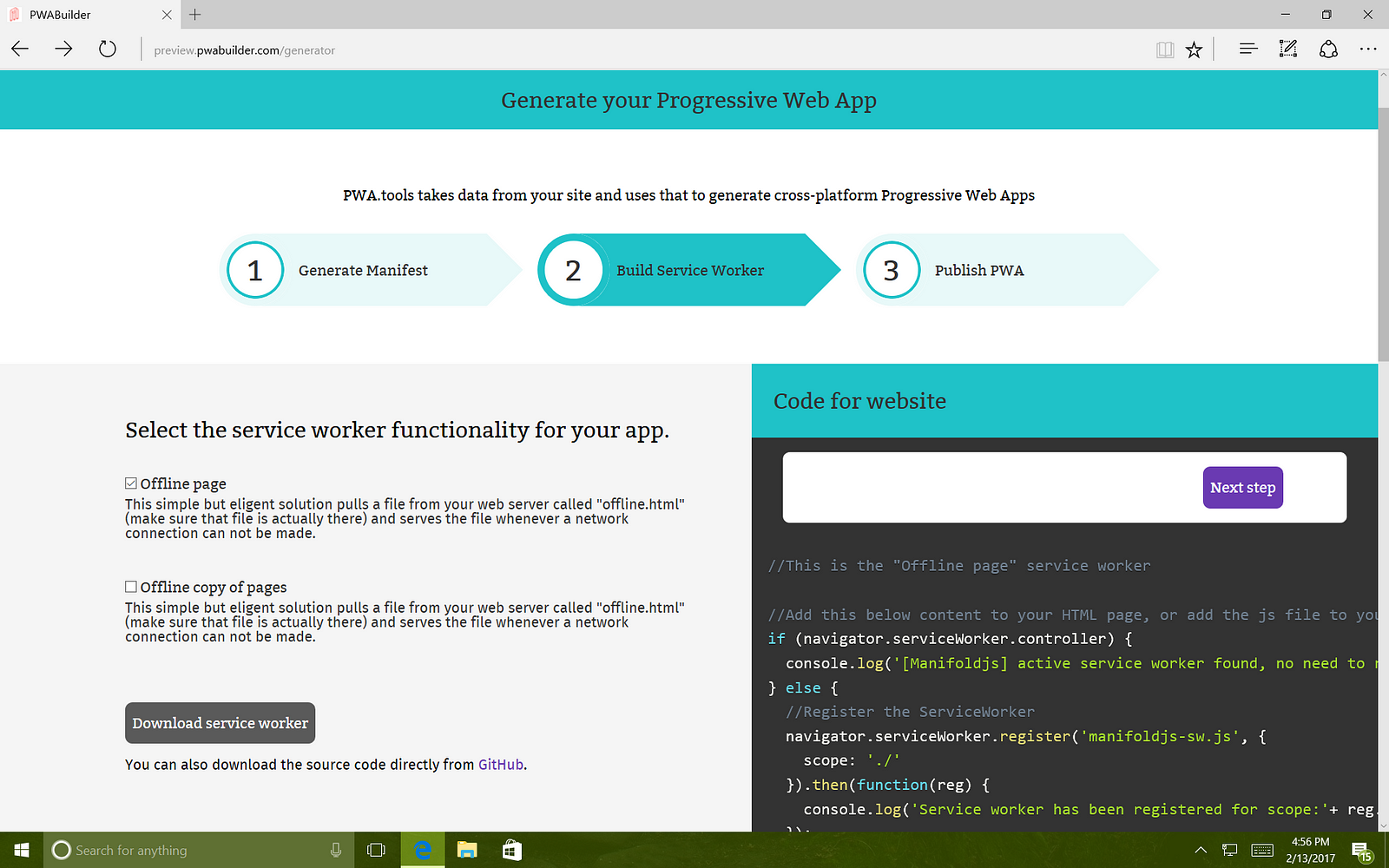Go to step 3 Publish PWA

1007,270
